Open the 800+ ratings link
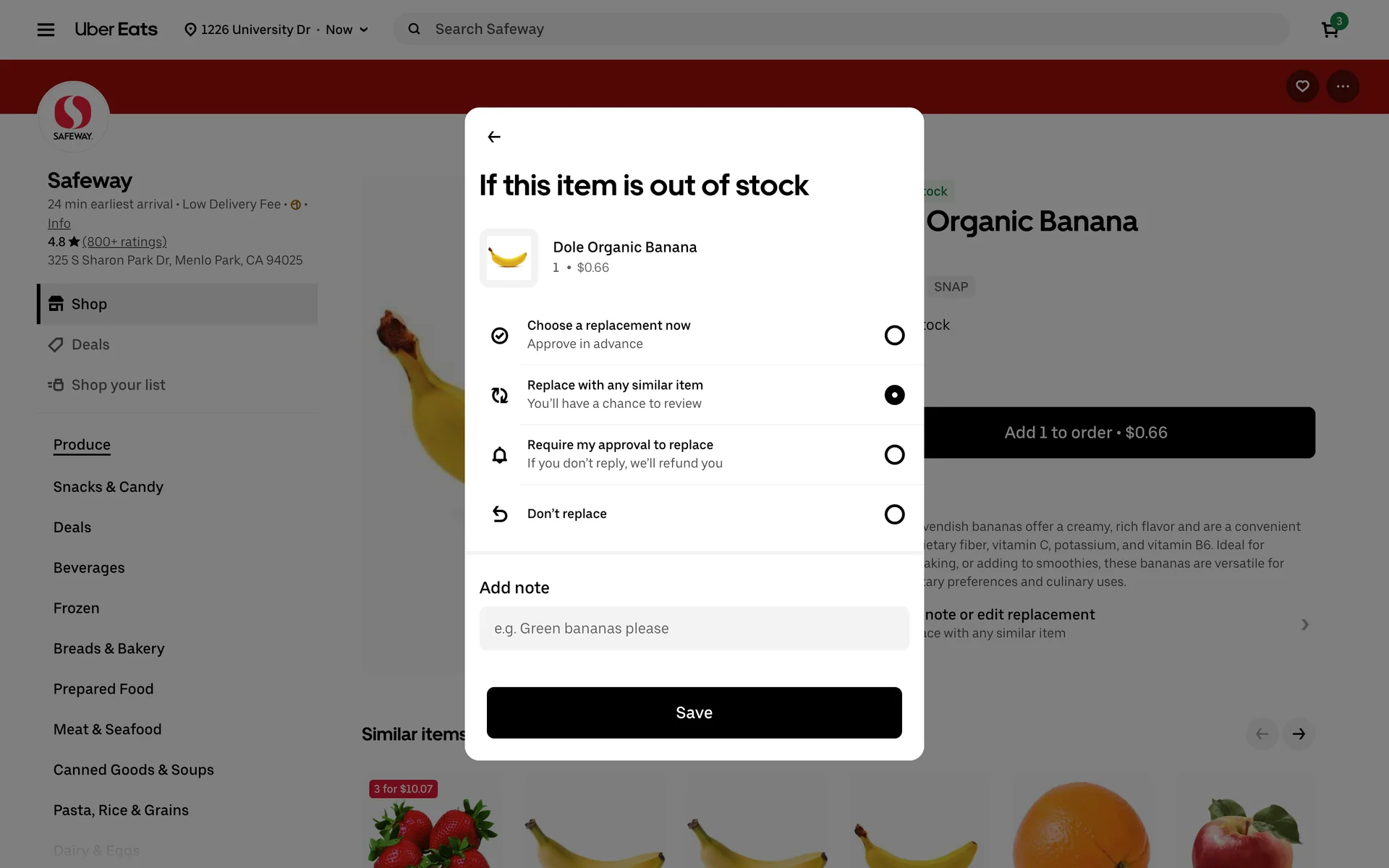Image resolution: width=1389 pixels, height=868 pixels. 124,242
